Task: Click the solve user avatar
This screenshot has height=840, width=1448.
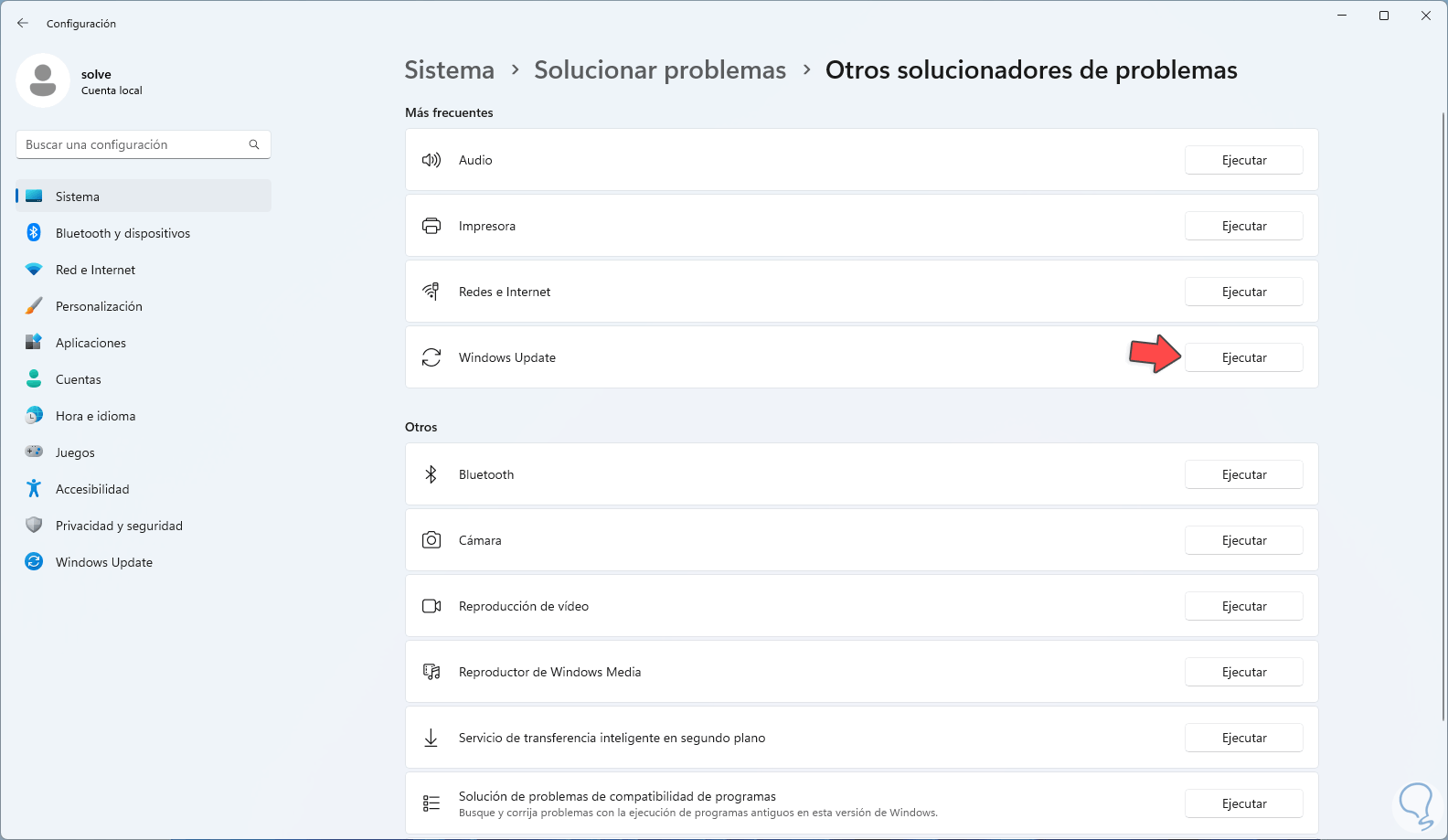Action: (43, 80)
